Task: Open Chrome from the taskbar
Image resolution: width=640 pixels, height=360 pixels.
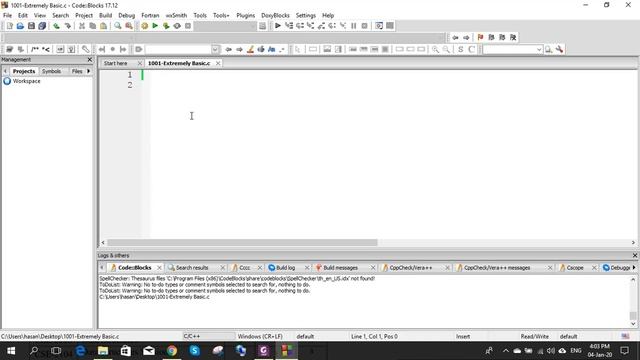Action: (172, 351)
